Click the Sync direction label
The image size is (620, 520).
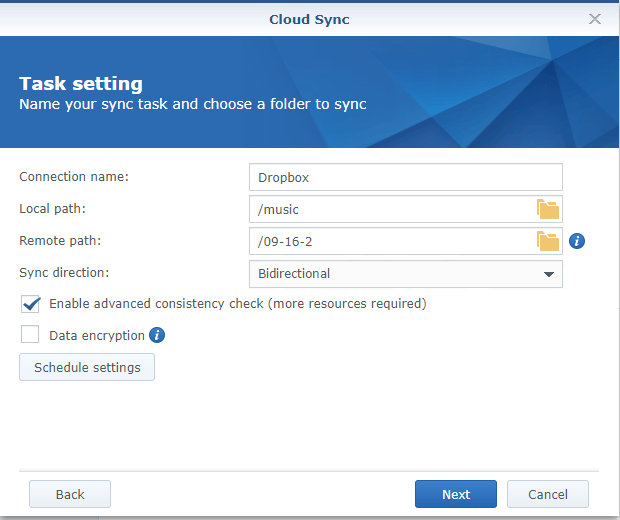tap(64, 272)
